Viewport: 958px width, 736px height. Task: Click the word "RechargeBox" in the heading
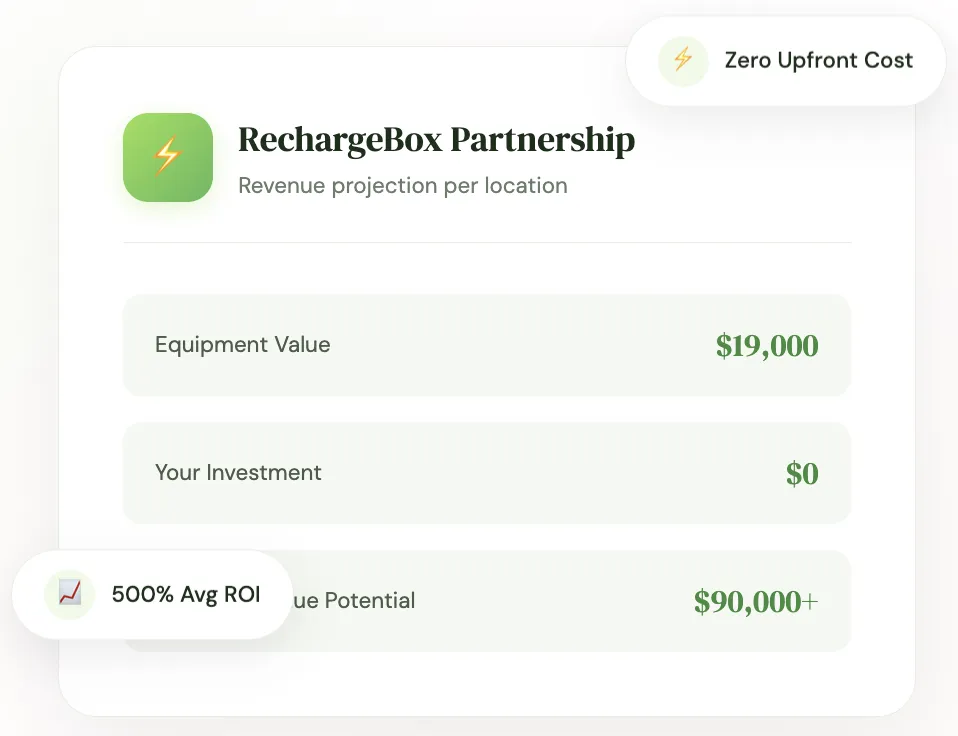[340, 140]
